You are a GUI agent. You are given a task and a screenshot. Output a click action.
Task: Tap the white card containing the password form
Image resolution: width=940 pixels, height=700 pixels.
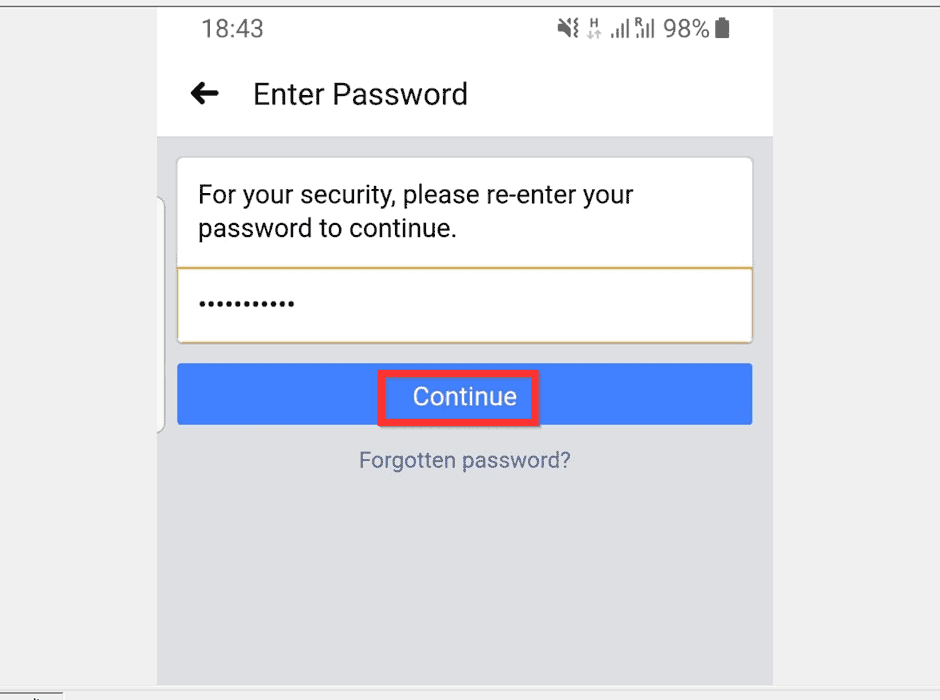464,248
